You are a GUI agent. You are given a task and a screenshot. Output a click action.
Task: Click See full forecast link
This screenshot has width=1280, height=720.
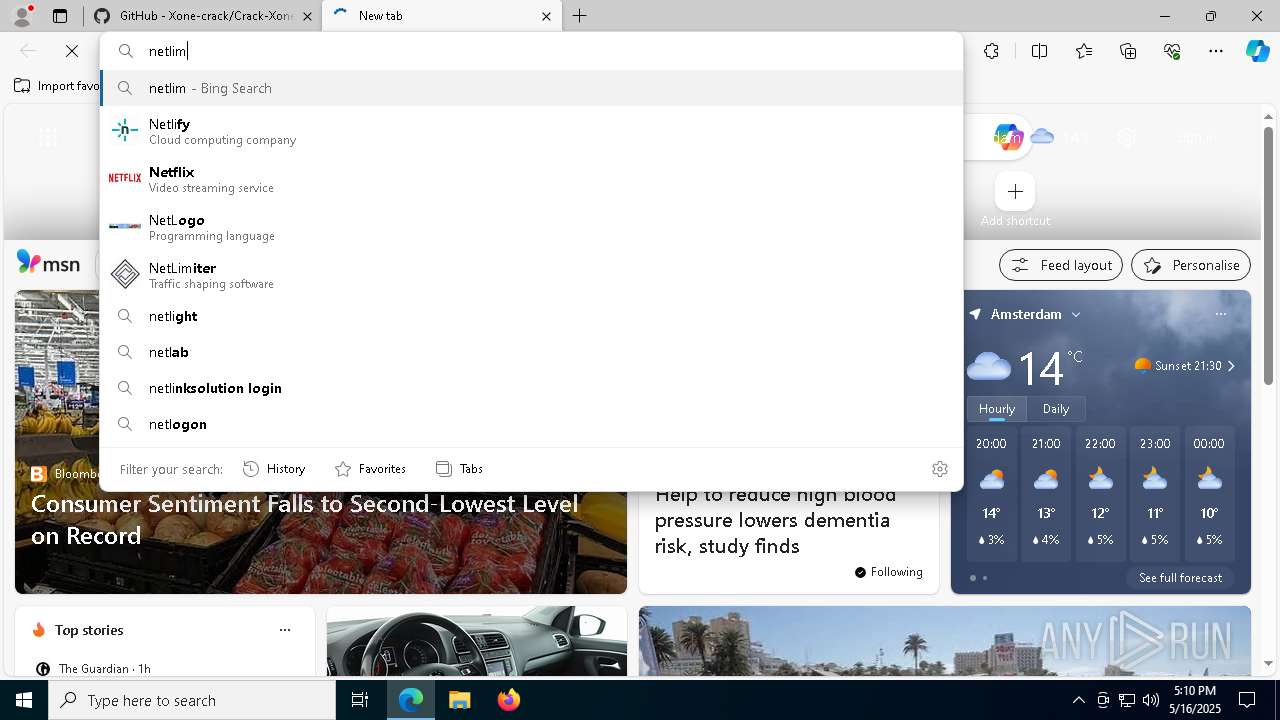(x=1180, y=578)
